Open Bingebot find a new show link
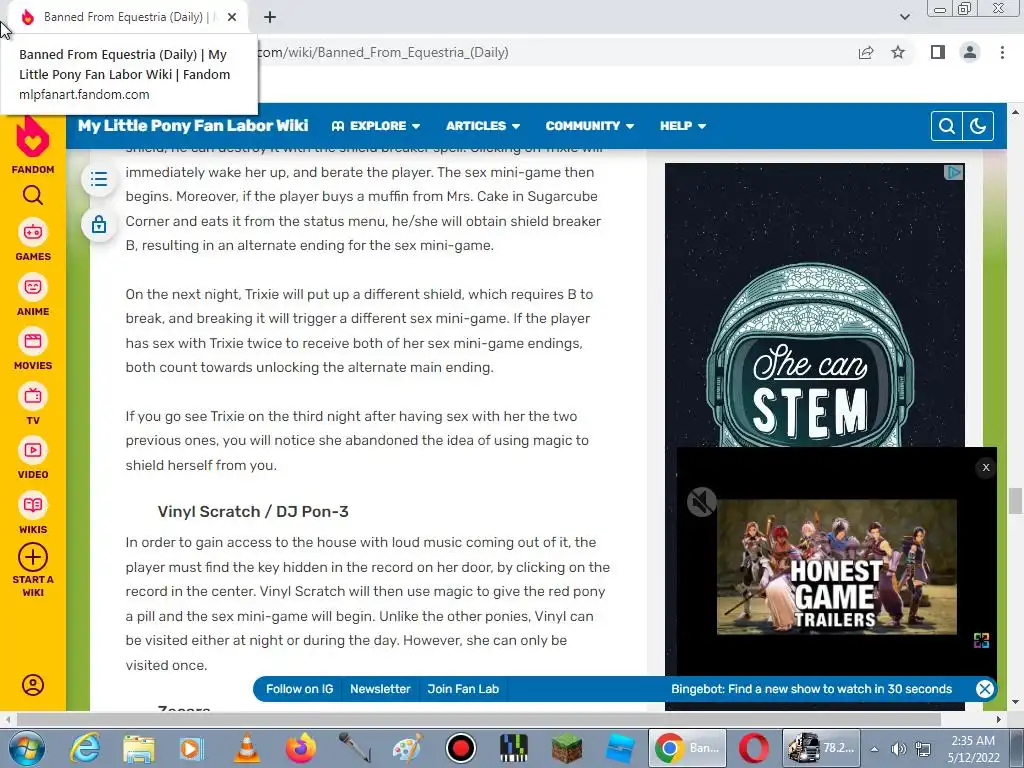This screenshot has height=768, width=1024. [811, 689]
